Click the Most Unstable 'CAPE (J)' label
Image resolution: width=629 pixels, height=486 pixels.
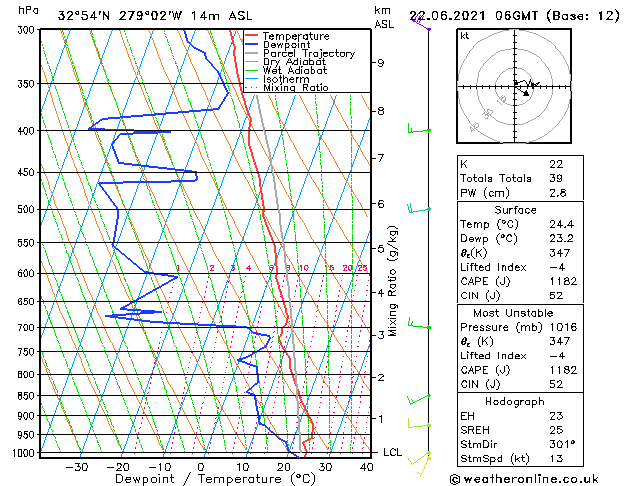coord(485,370)
